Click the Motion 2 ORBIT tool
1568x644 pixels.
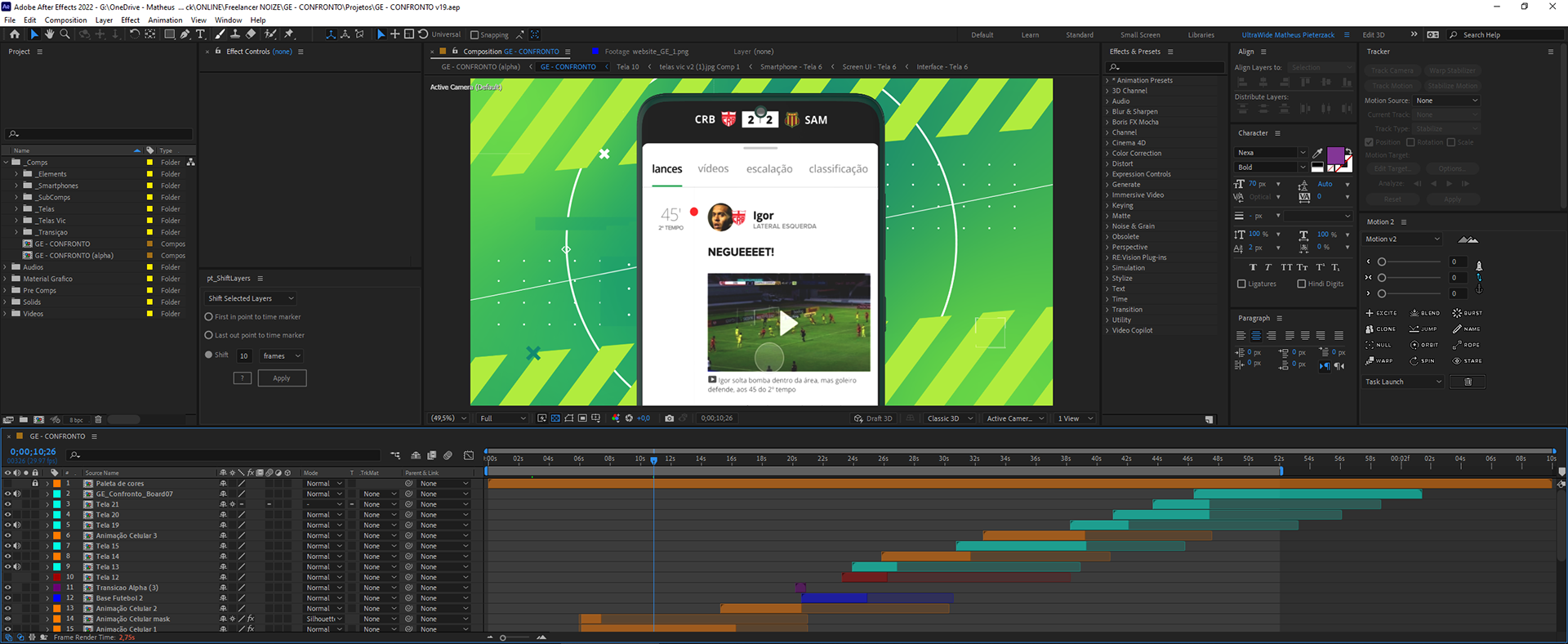click(1424, 345)
